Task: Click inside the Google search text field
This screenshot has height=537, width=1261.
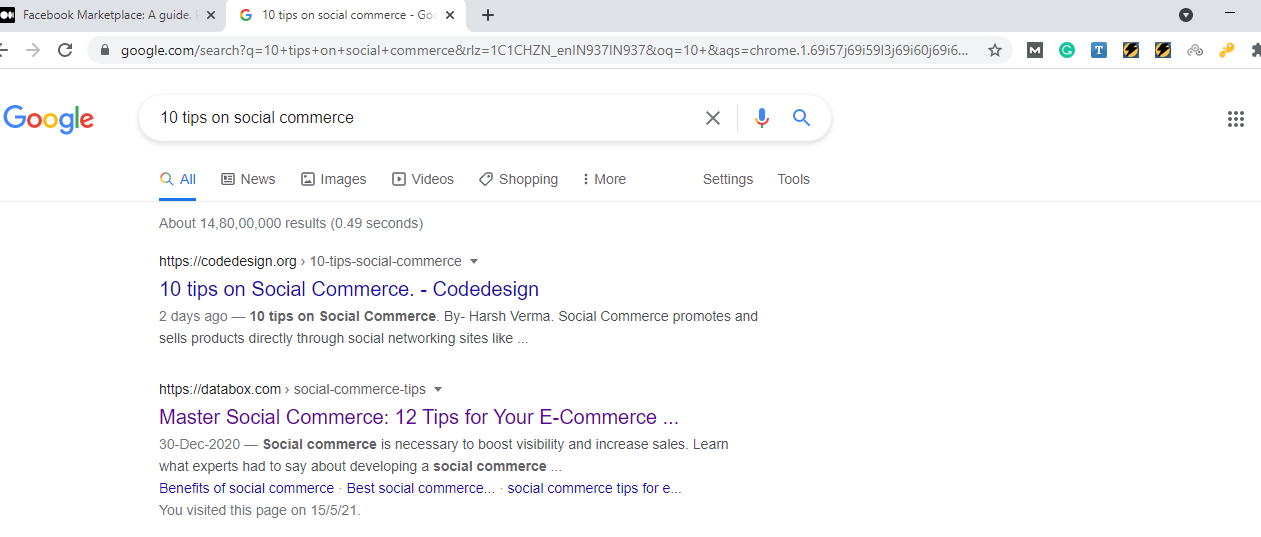Action: [x=420, y=118]
